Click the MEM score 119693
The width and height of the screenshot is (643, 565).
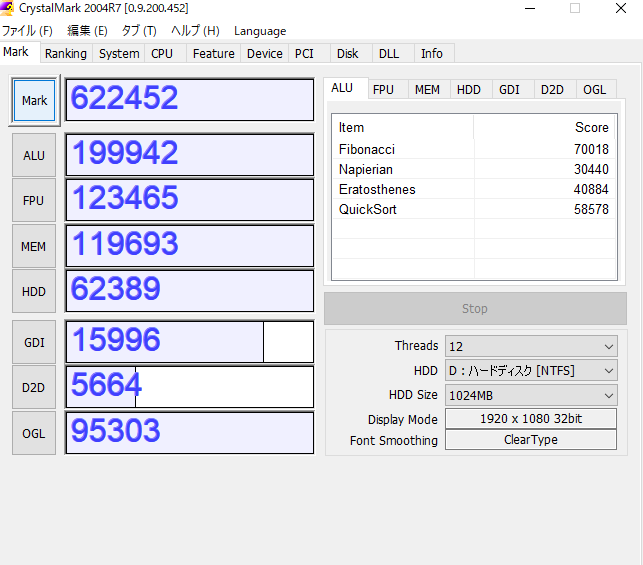pyautogui.click(x=190, y=246)
